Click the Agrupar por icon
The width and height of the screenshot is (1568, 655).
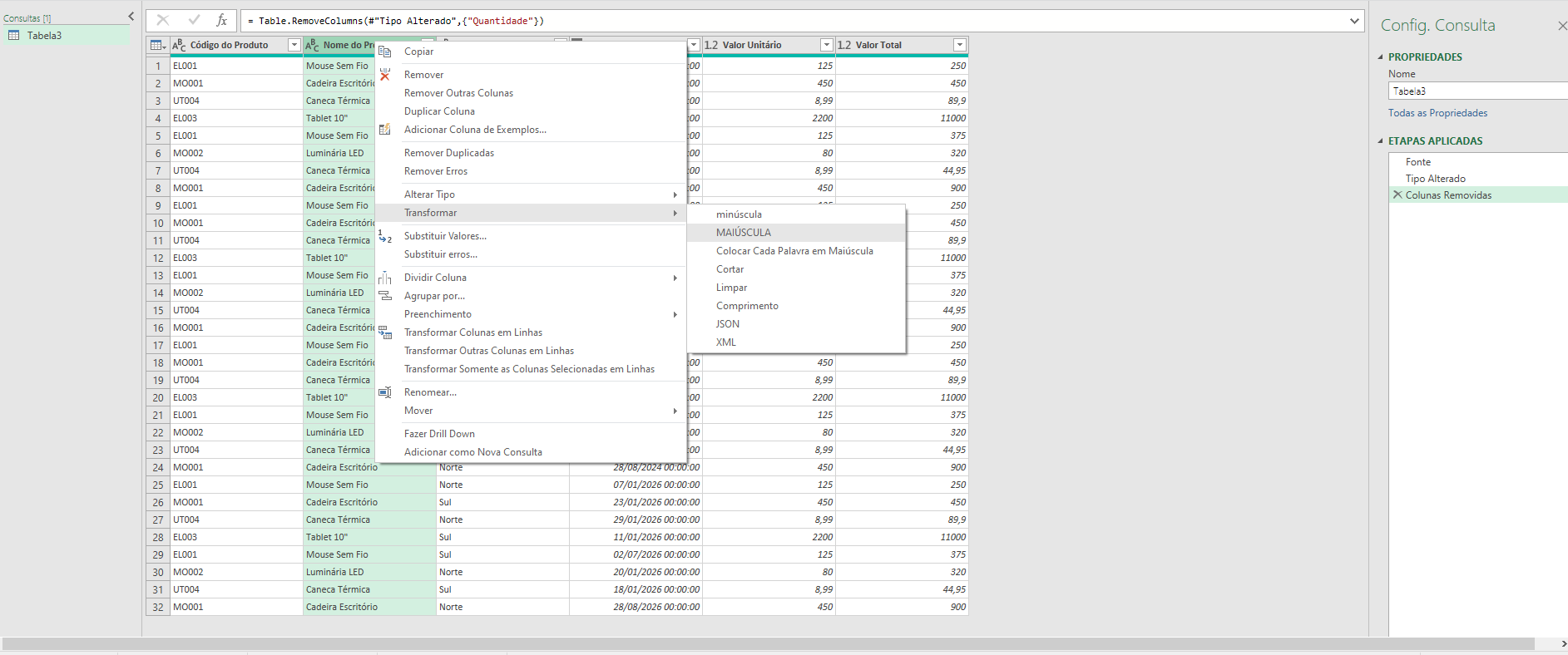pyautogui.click(x=385, y=296)
